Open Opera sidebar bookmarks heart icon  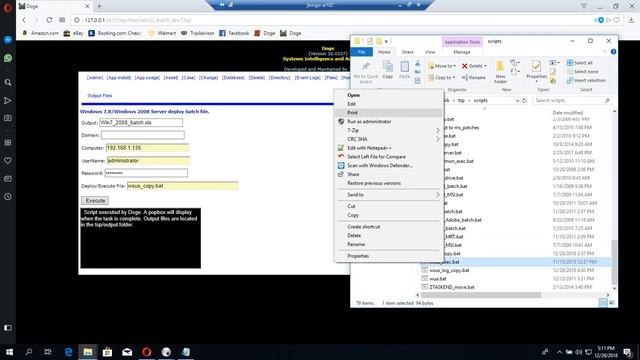pyautogui.click(x=8, y=161)
